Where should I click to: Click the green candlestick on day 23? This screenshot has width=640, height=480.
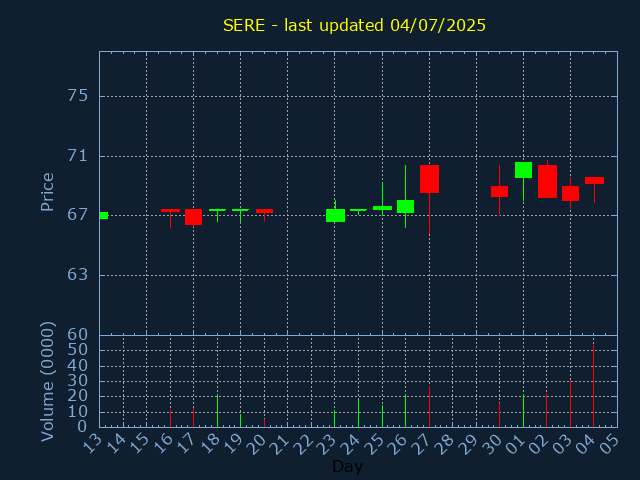(x=336, y=216)
